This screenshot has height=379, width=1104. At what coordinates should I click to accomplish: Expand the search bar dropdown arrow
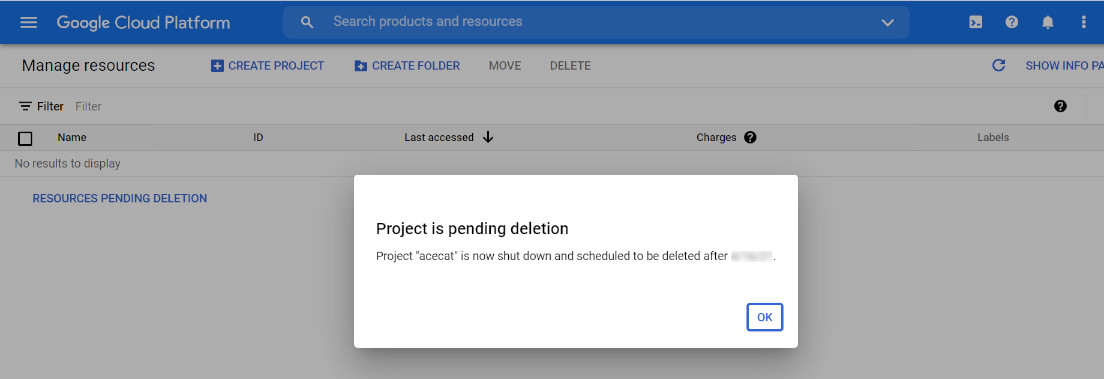[887, 23]
